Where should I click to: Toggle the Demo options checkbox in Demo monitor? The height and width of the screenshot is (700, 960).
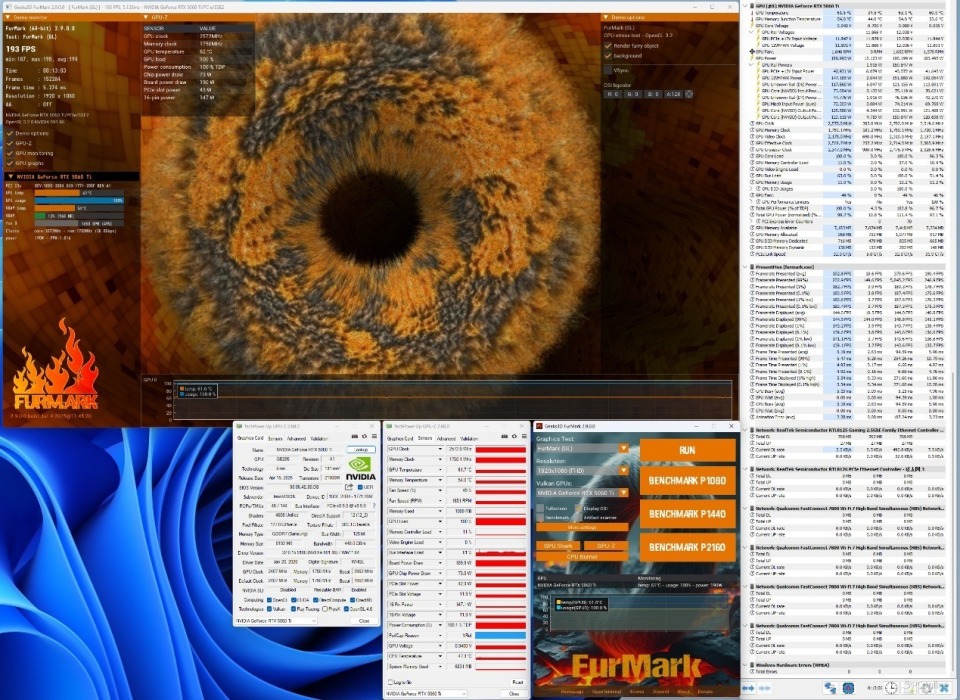10,133
